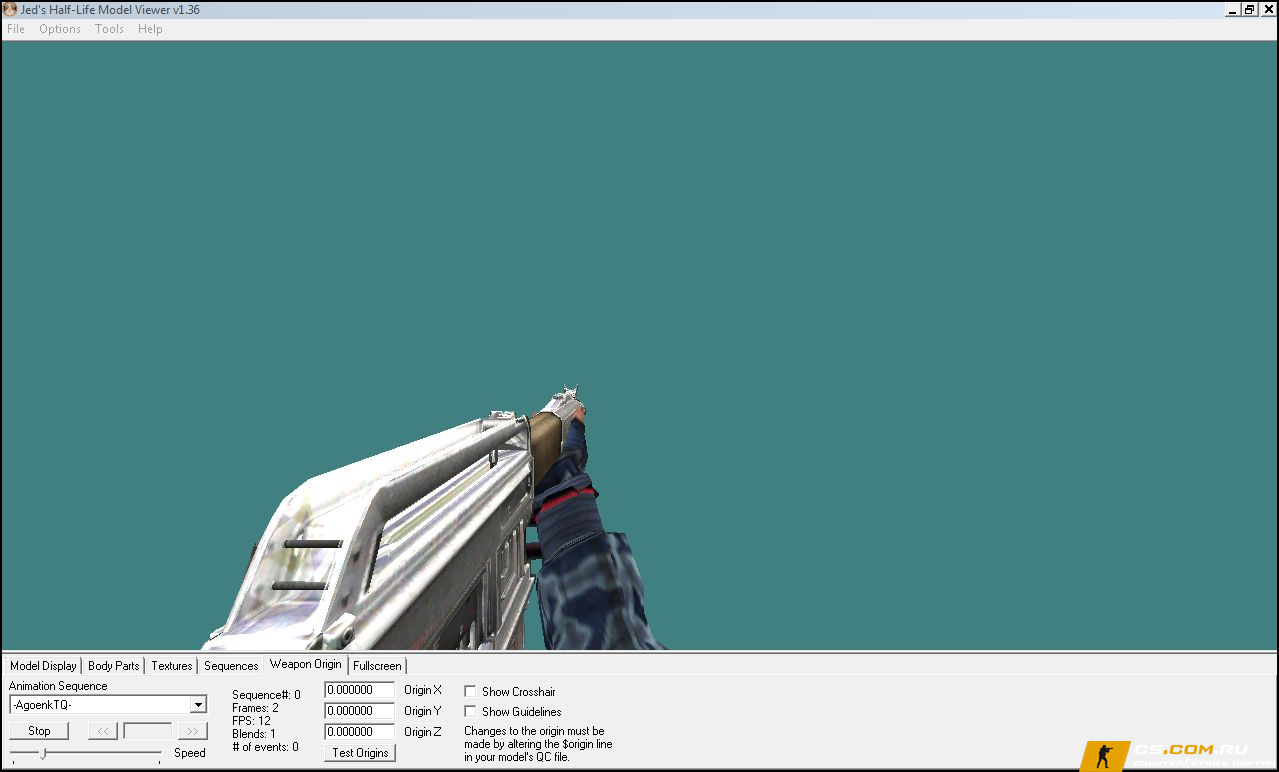Viewport: 1279px width, 772px height.
Task: Click the app icon in the title bar
Action: click(9, 9)
